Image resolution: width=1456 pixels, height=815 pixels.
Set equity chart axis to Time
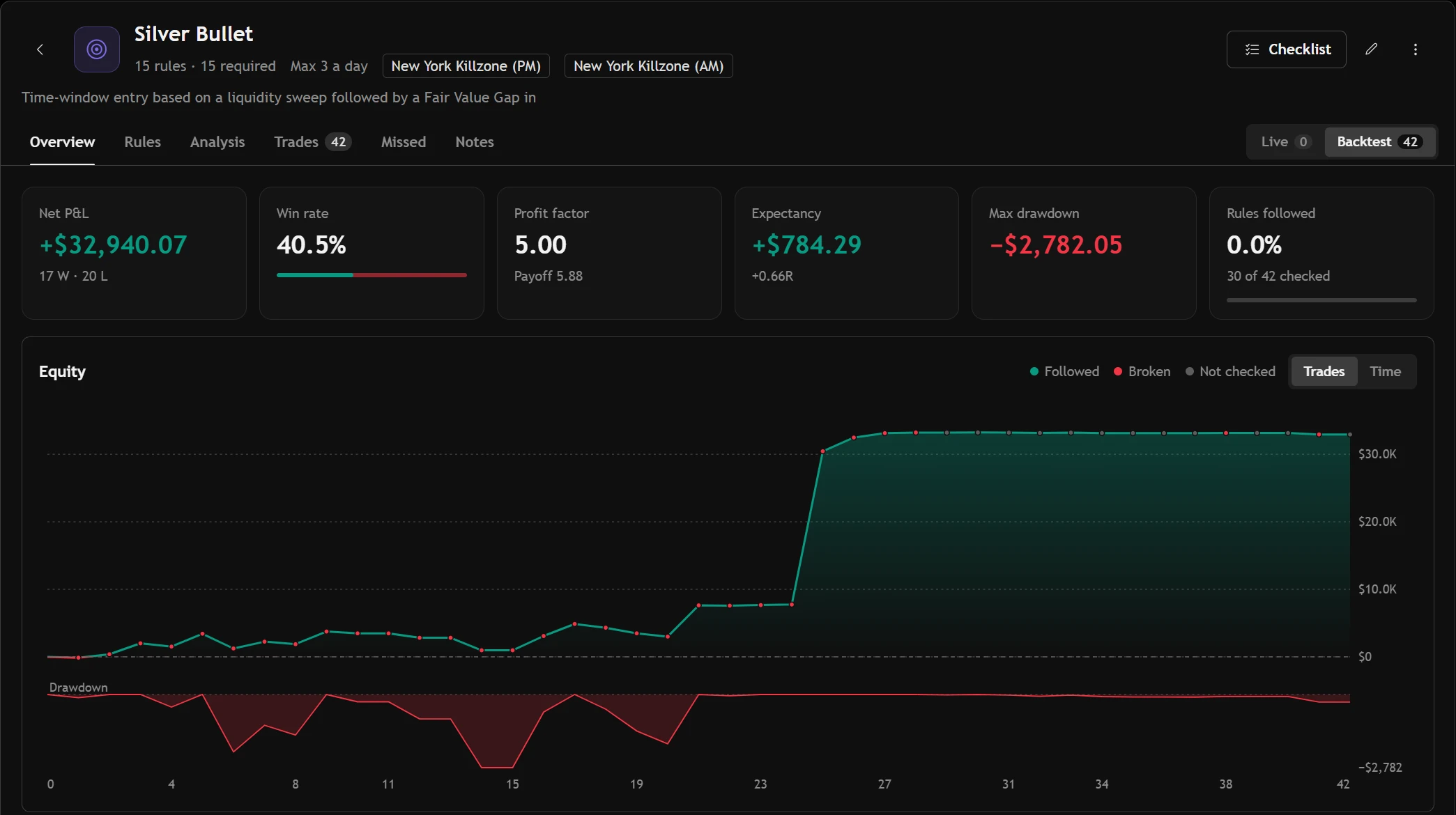pyautogui.click(x=1385, y=371)
